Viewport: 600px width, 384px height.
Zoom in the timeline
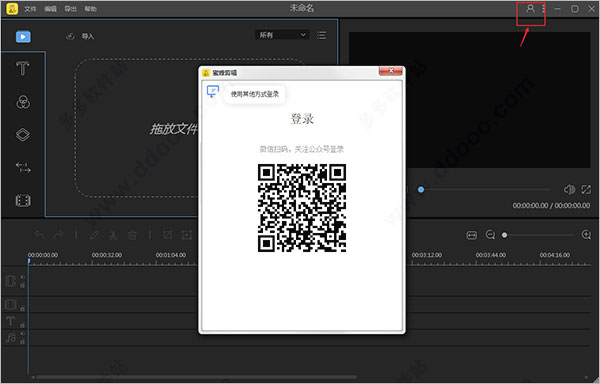tap(586, 235)
